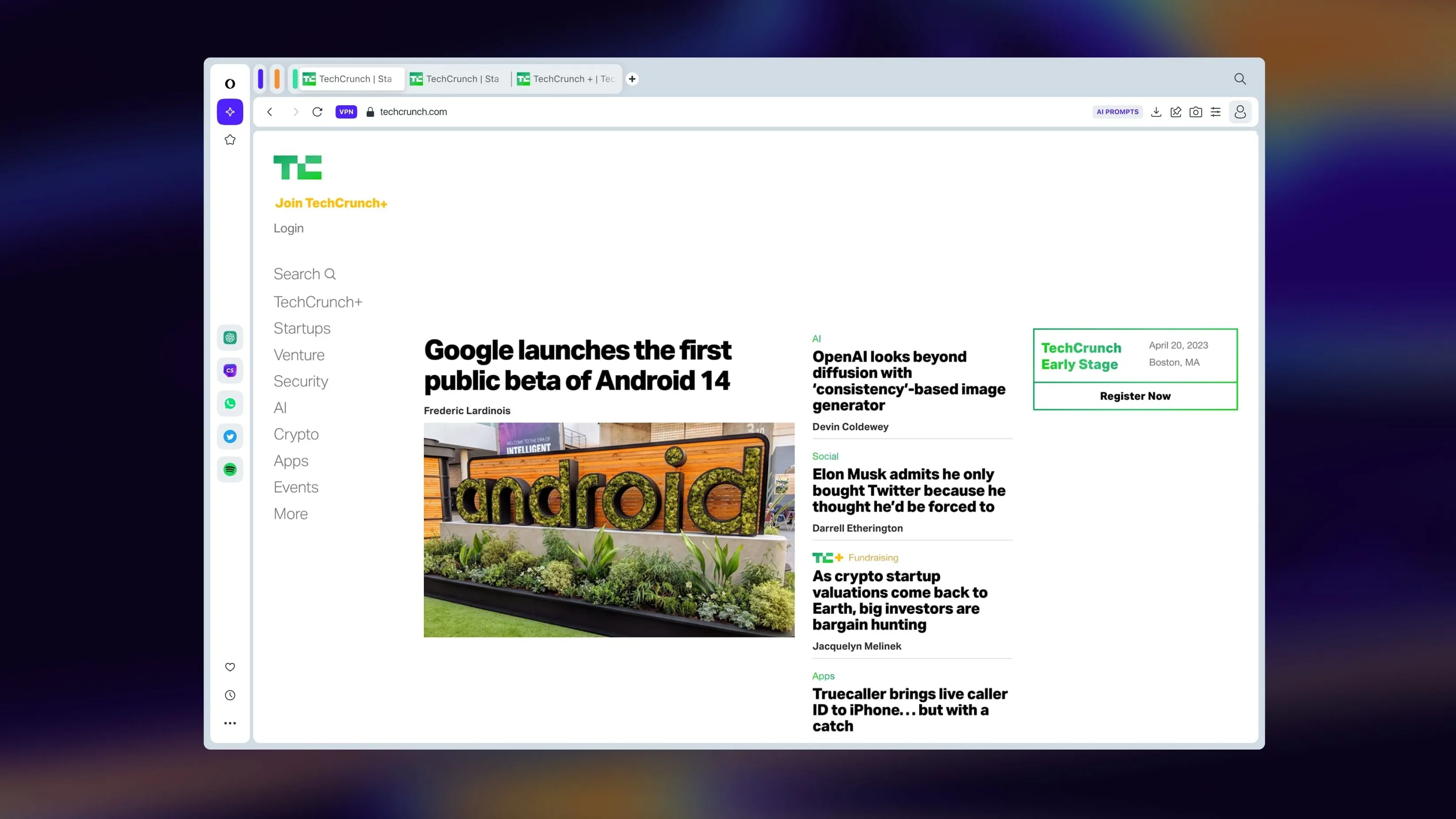Open browsing history clock icon
This screenshot has height=819, width=1456.
pyautogui.click(x=230, y=695)
